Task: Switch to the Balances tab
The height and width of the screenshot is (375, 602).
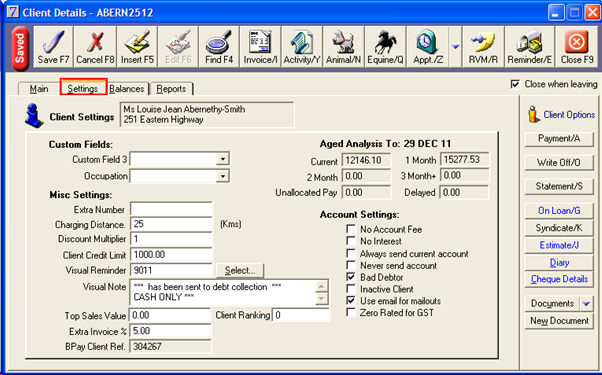Action: point(127,89)
